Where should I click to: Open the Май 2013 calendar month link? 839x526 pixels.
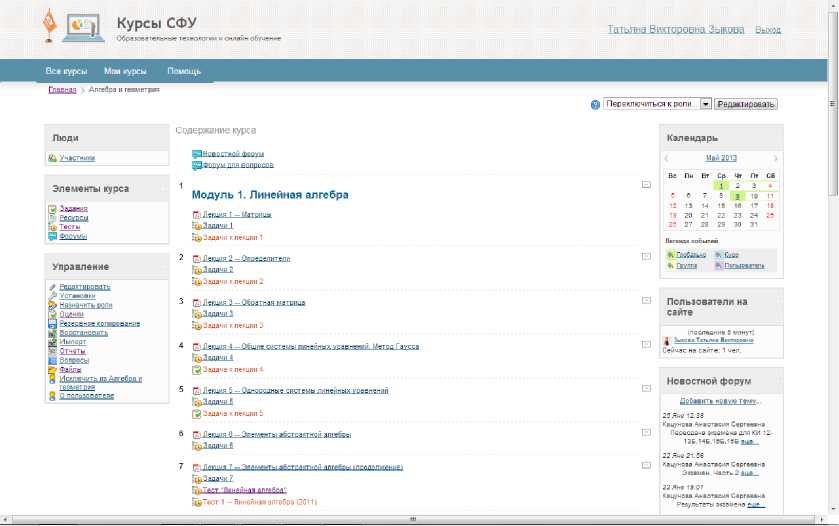[721, 158]
